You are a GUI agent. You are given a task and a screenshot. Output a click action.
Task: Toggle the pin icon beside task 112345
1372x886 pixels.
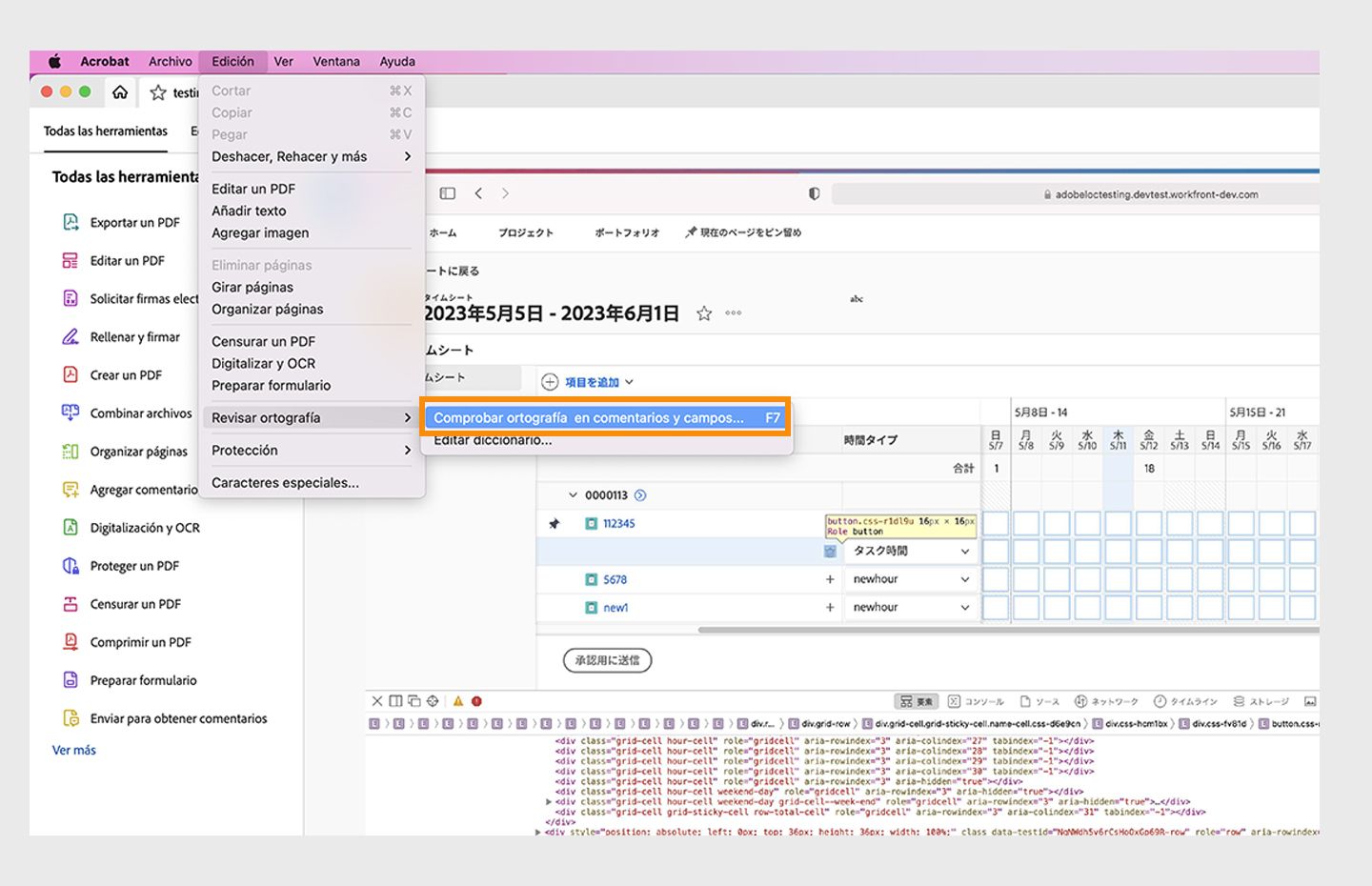pos(555,523)
